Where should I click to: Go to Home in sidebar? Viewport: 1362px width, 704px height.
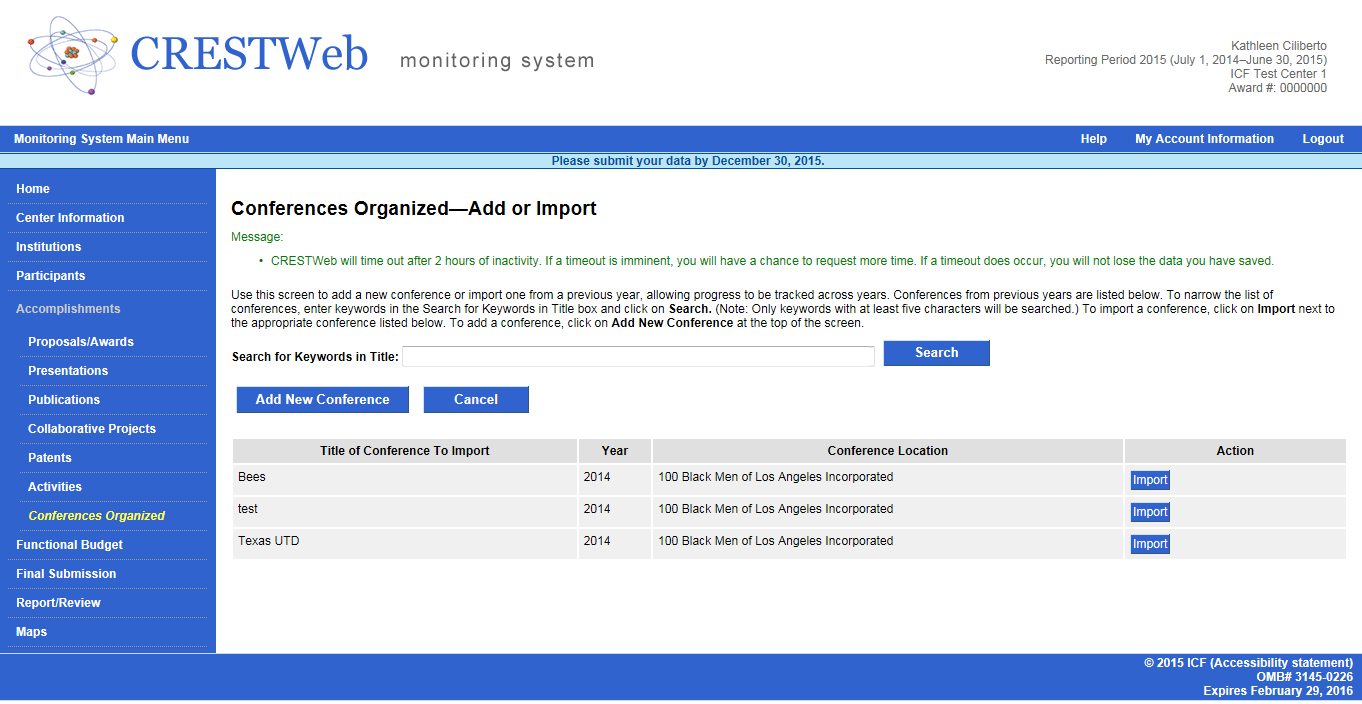click(33, 189)
